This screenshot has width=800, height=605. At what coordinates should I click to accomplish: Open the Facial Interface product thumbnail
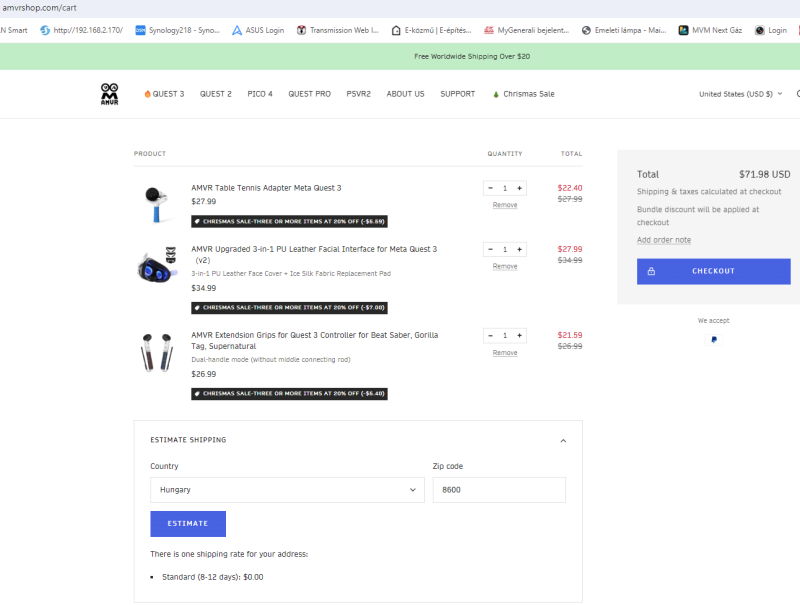157,265
